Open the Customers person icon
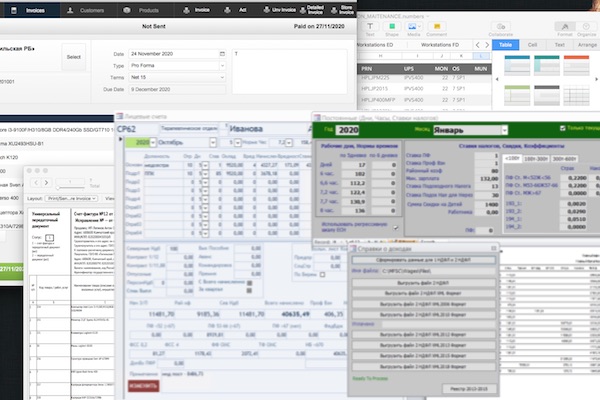Viewport: 600px width, 400px height. point(70,10)
